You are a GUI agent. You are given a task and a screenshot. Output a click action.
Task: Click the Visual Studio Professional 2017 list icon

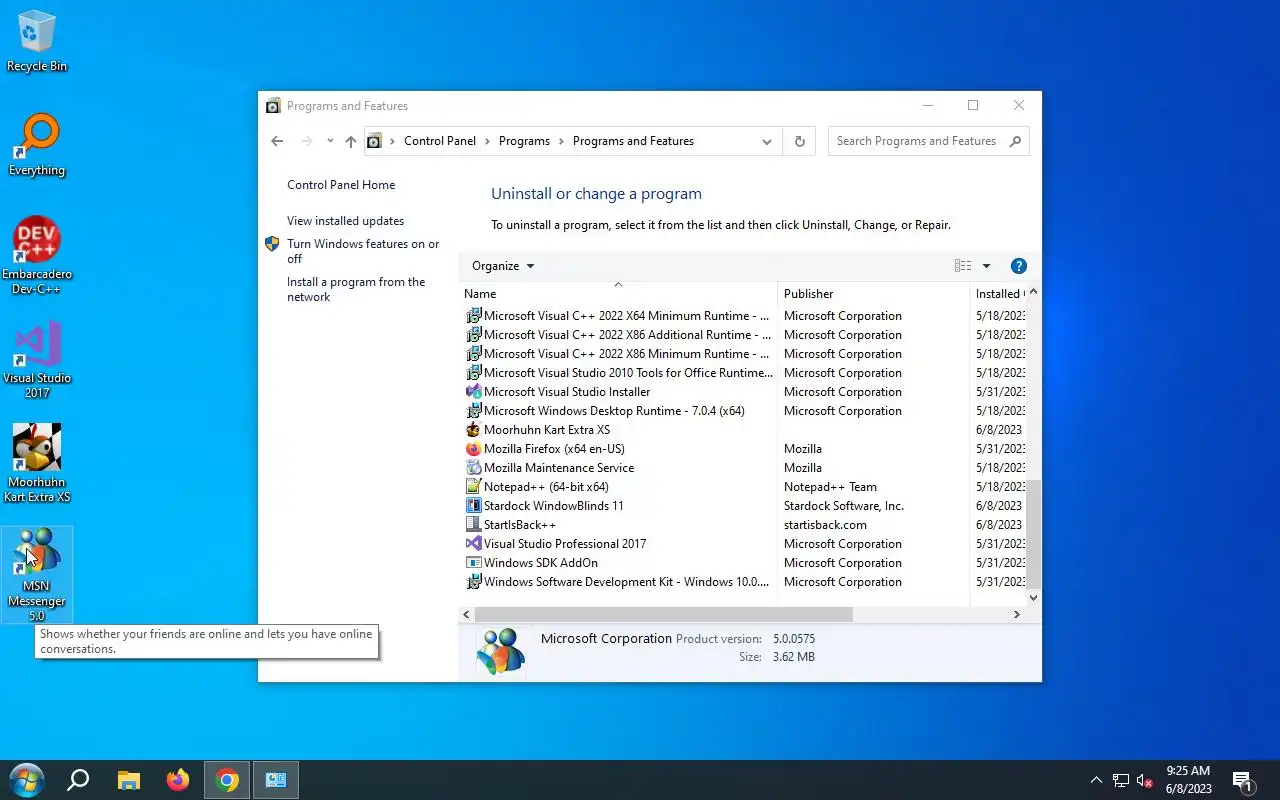[474, 544]
